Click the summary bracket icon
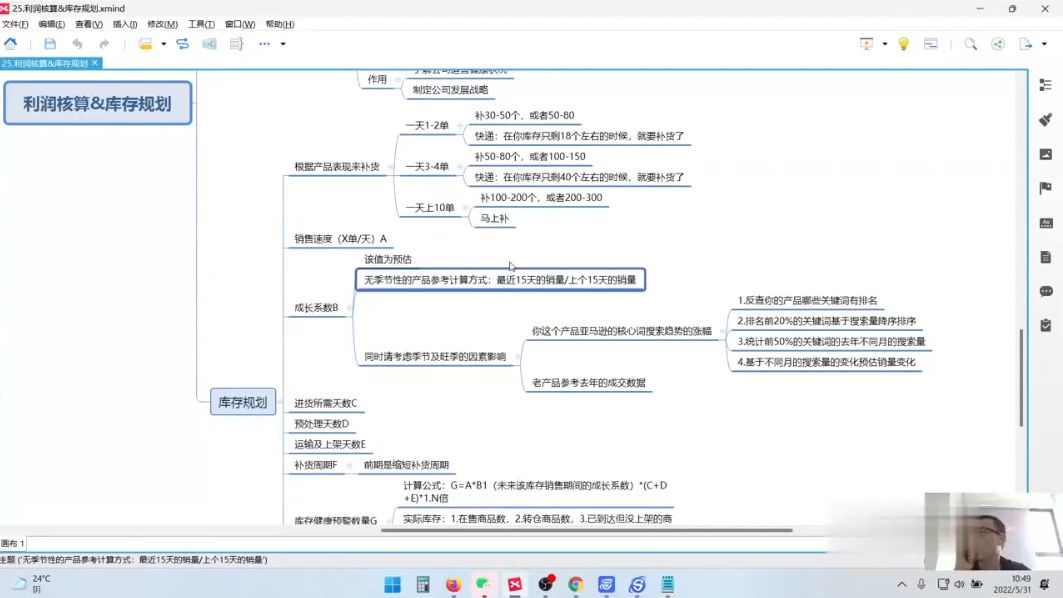The image size is (1063, 598). coord(236,44)
